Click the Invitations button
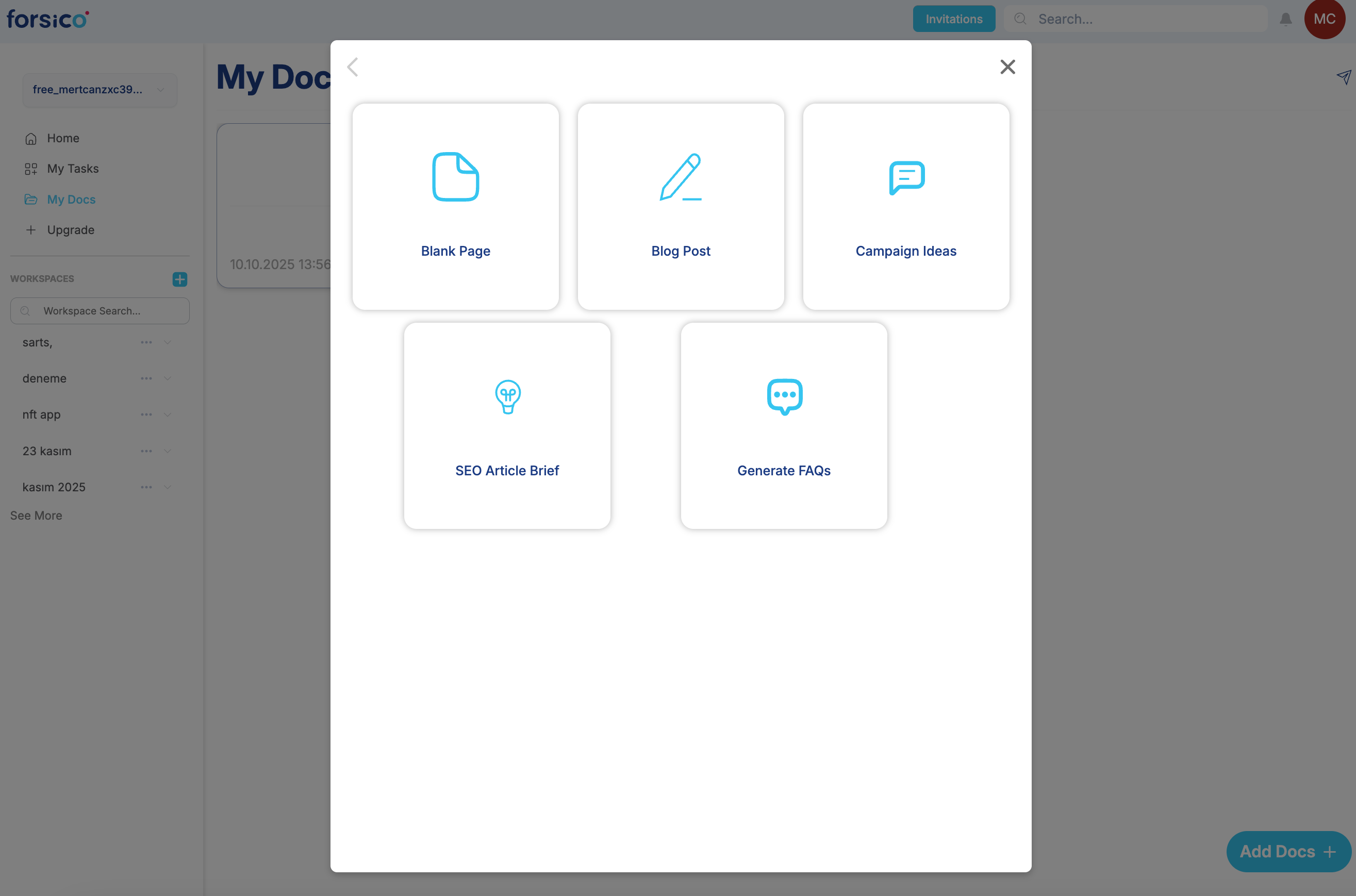1356x896 pixels. point(953,19)
